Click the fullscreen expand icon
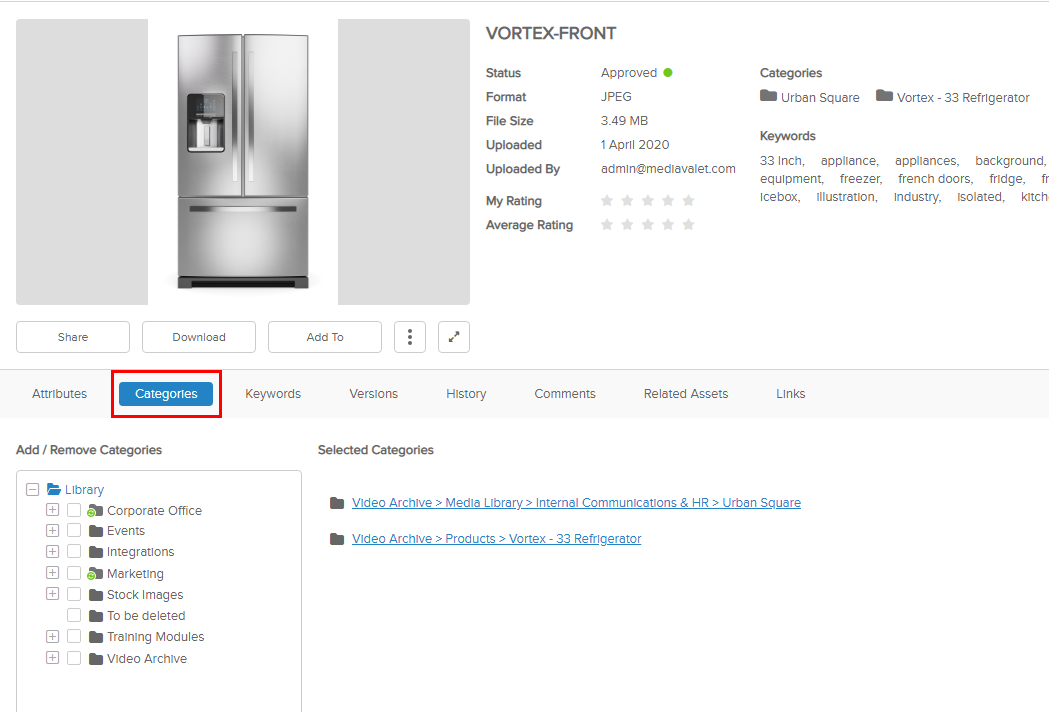 [x=453, y=336]
